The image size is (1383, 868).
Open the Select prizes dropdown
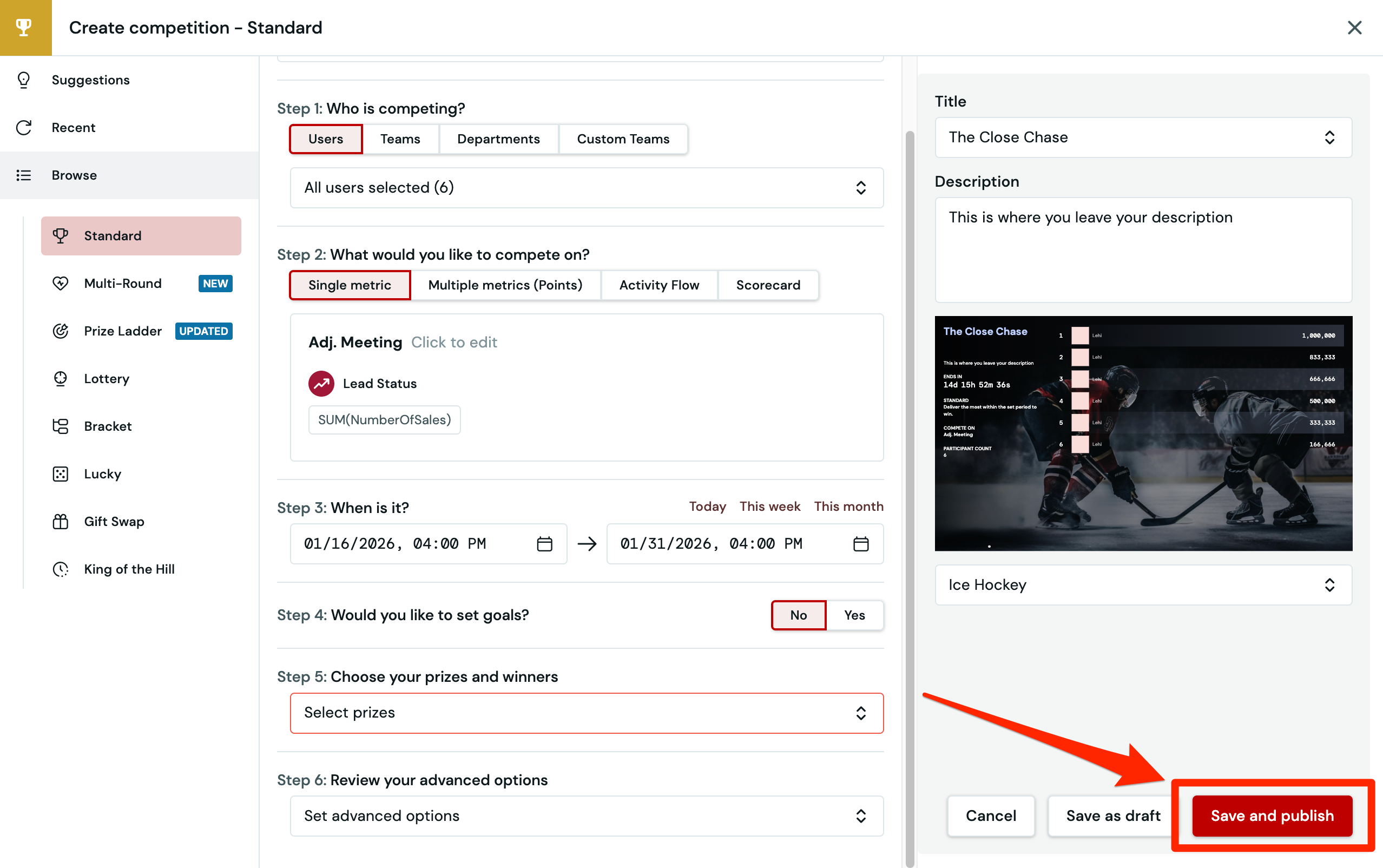[x=586, y=713]
